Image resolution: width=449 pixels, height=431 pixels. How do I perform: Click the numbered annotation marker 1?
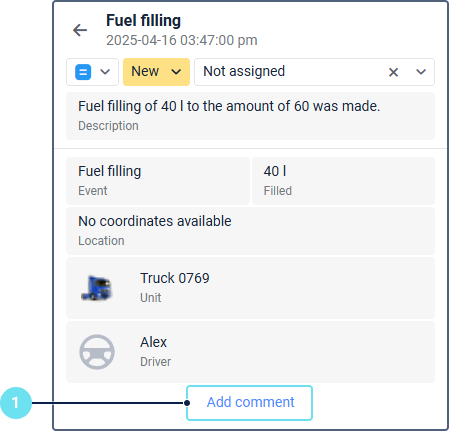(16, 403)
